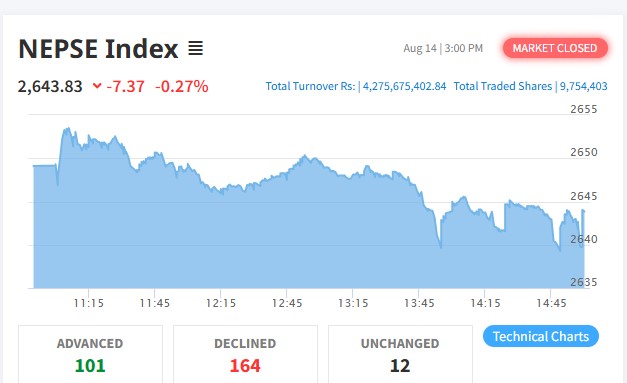Click the 2650 price axis label
Screen dimensions: 627x383
point(583,152)
